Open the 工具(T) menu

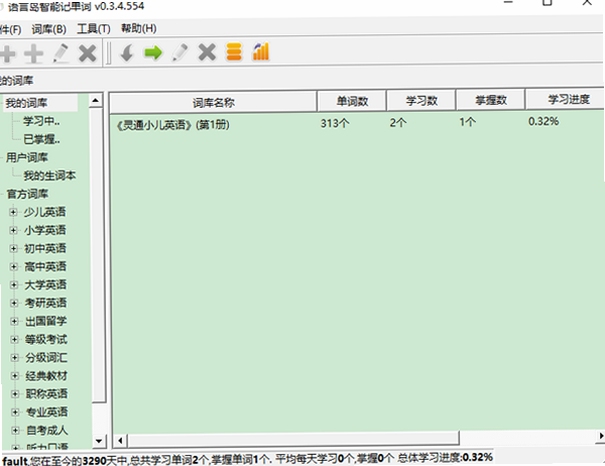(x=94, y=29)
